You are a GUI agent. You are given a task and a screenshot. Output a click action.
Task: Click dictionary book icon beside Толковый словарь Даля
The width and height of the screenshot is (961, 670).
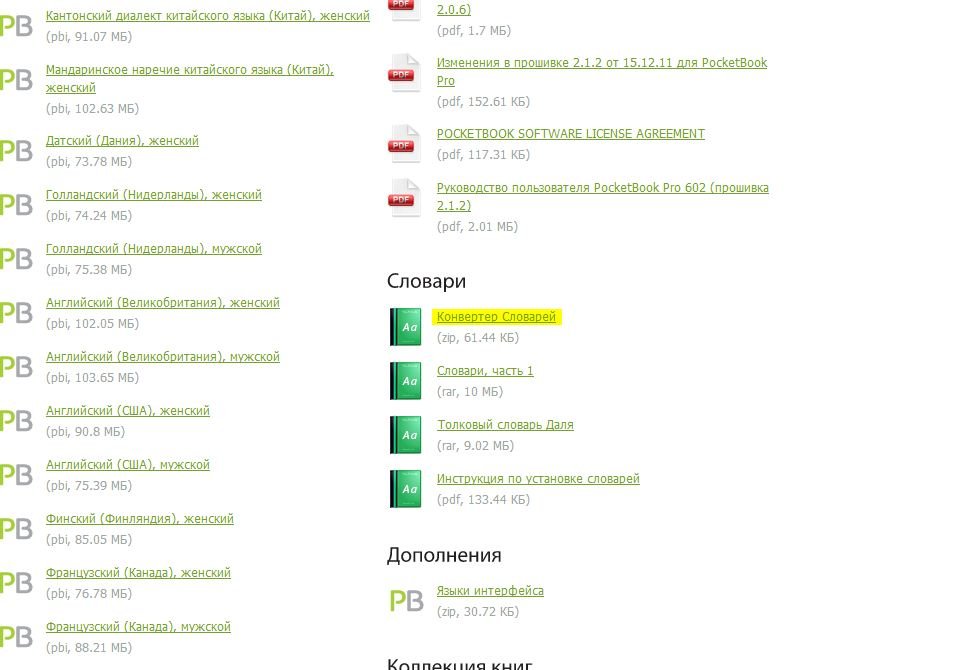point(406,435)
